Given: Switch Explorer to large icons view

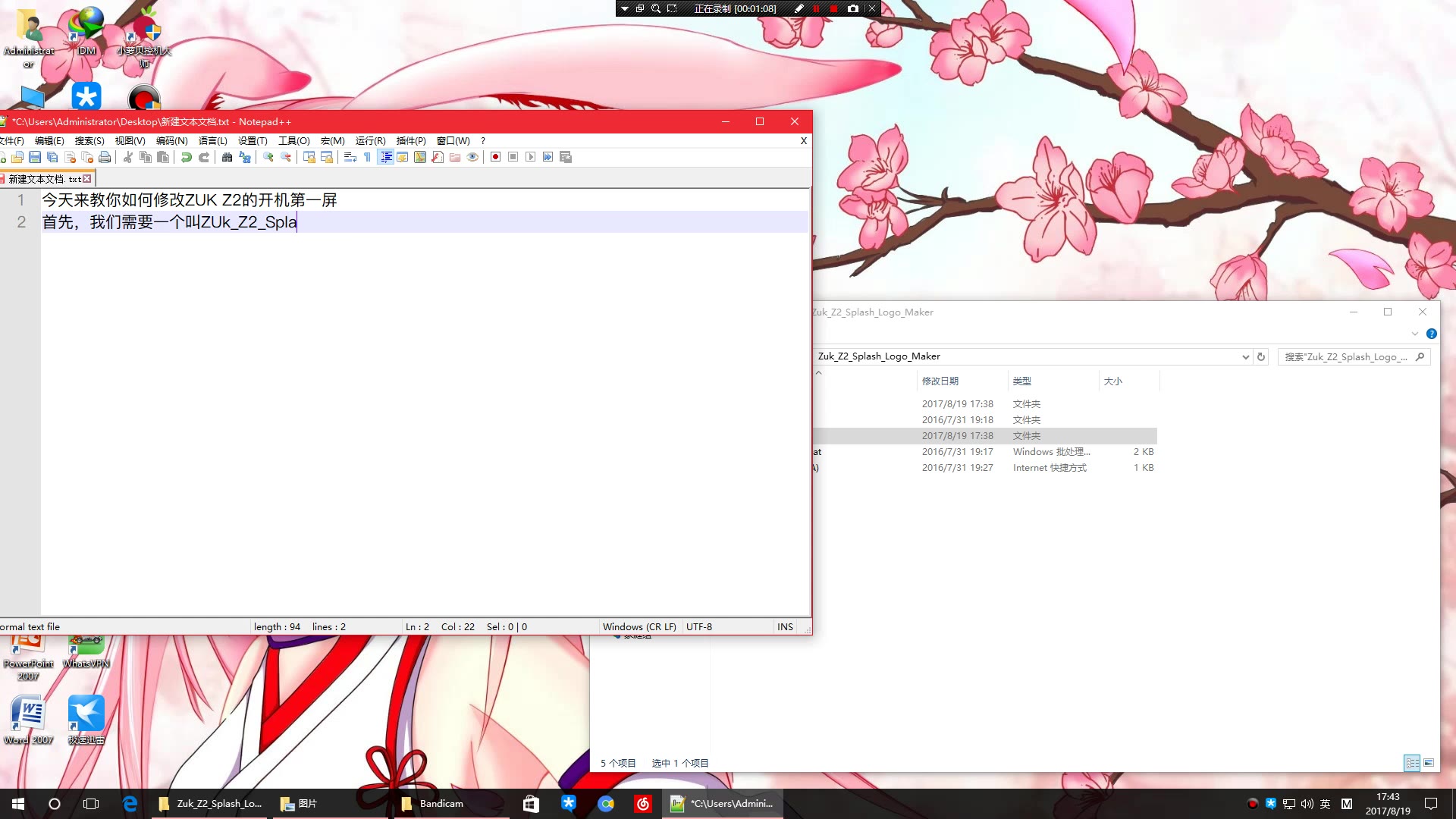Looking at the screenshot, I should coord(1429,764).
